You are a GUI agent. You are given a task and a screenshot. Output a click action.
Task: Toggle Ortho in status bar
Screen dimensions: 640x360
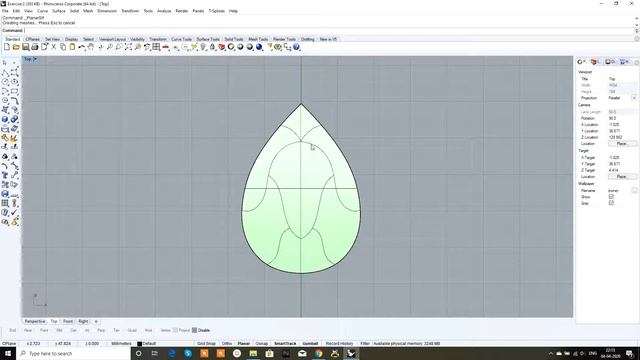[227, 344]
